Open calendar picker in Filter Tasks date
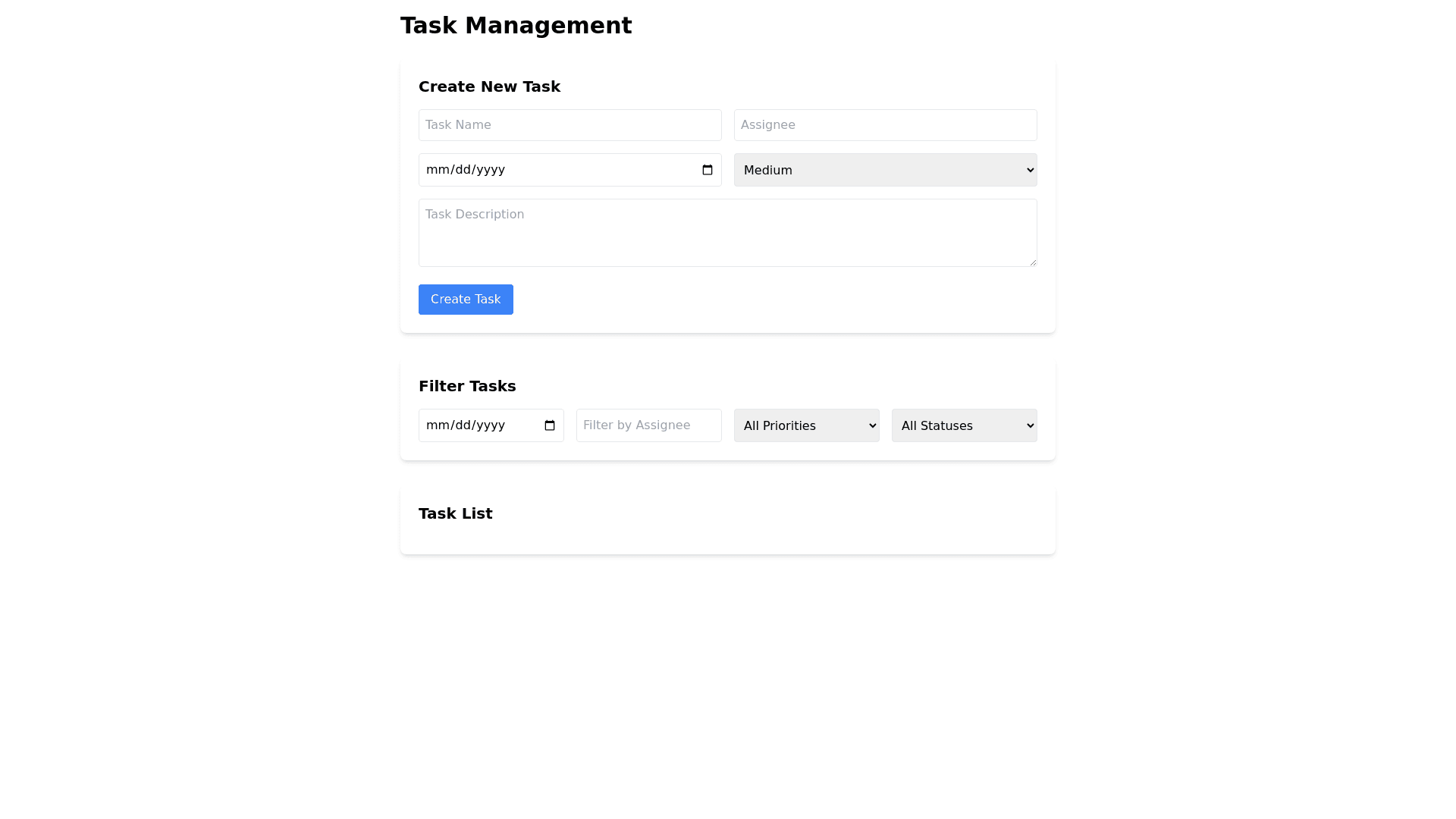Viewport: 1456px width, 819px height. (x=549, y=425)
